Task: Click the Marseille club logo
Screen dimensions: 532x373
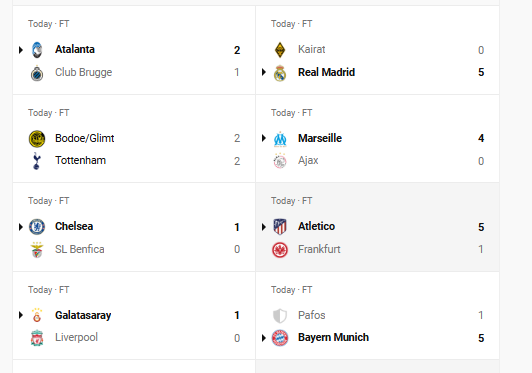Action: [x=280, y=139]
